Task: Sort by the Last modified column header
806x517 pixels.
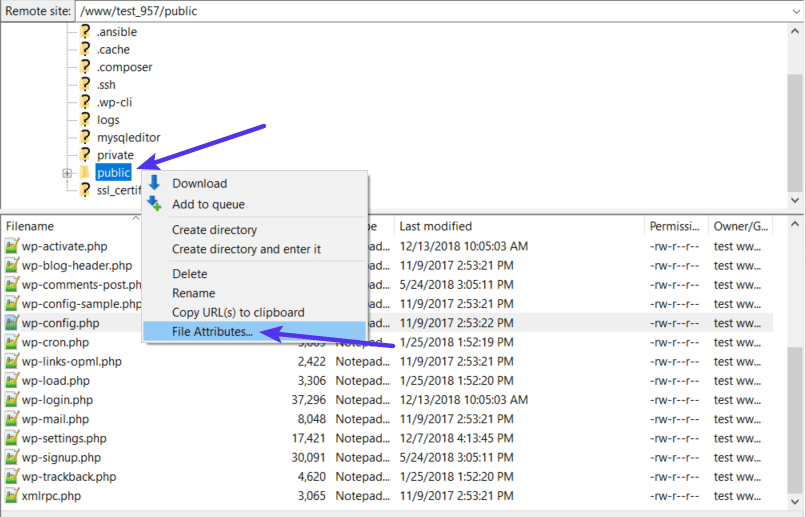Action: click(435, 226)
